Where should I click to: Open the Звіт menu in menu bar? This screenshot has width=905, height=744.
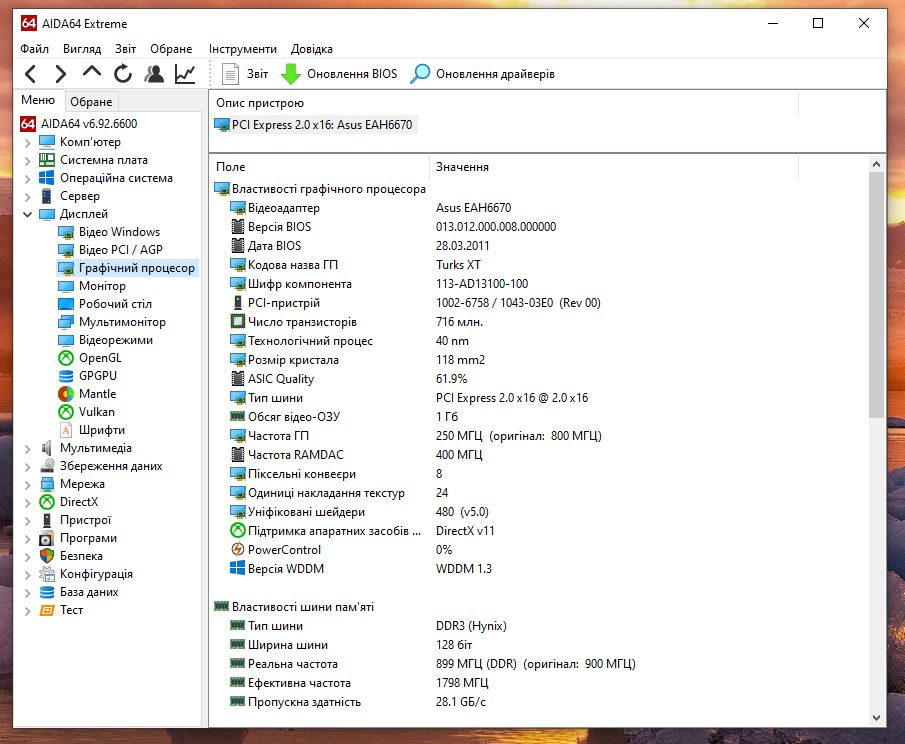tap(125, 49)
